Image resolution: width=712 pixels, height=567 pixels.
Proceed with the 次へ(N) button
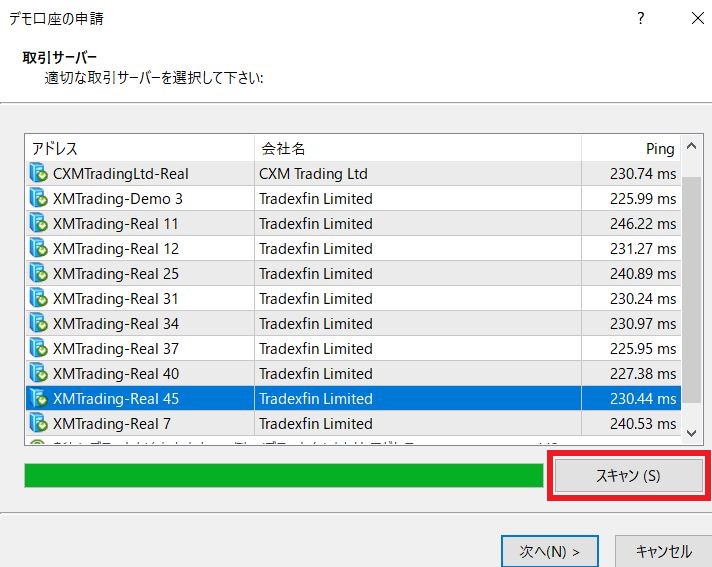(549, 551)
